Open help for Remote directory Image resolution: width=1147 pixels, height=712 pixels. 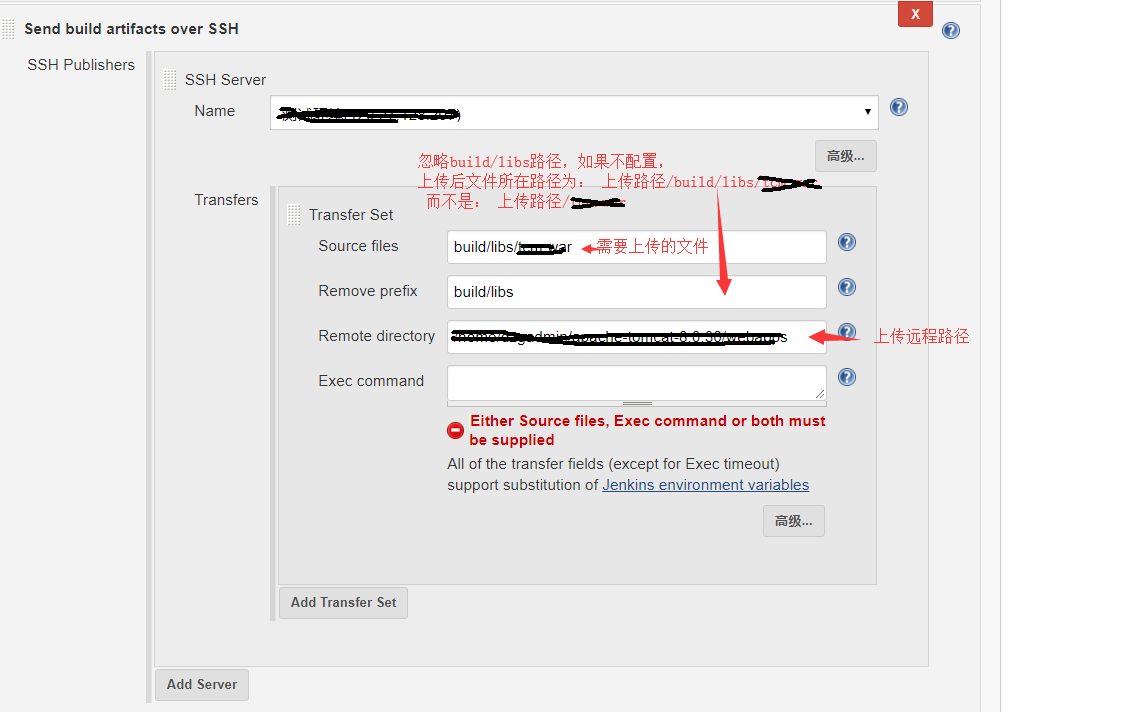[x=846, y=331]
